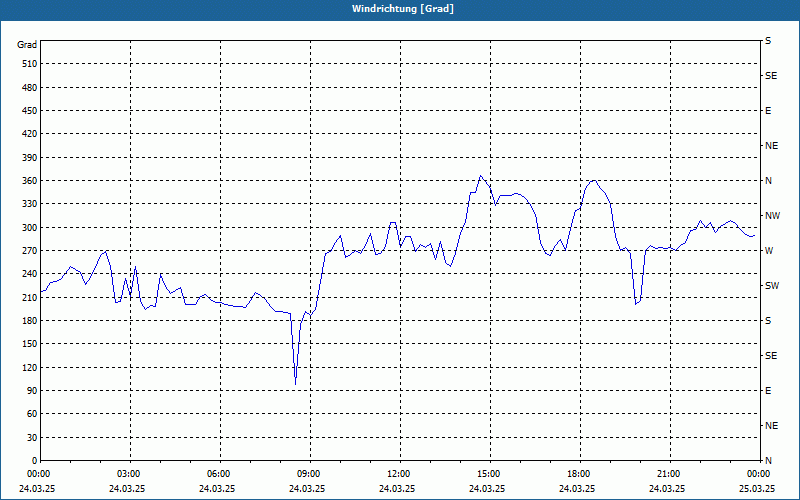800x500 pixels.
Task: Click the 360 y-axis tick label
Action: (30, 181)
